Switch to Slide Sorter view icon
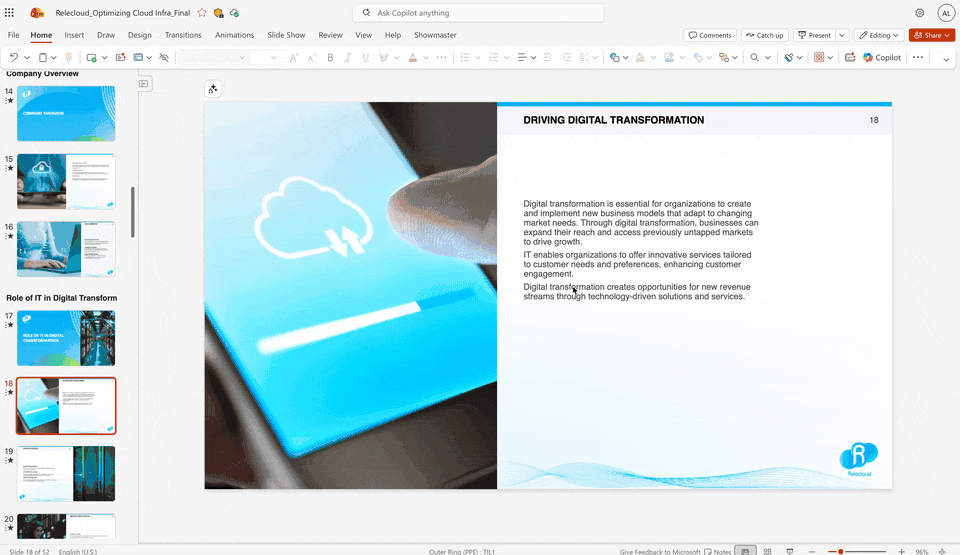The width and height of the screenshot is (960, 555). [768, 551]
